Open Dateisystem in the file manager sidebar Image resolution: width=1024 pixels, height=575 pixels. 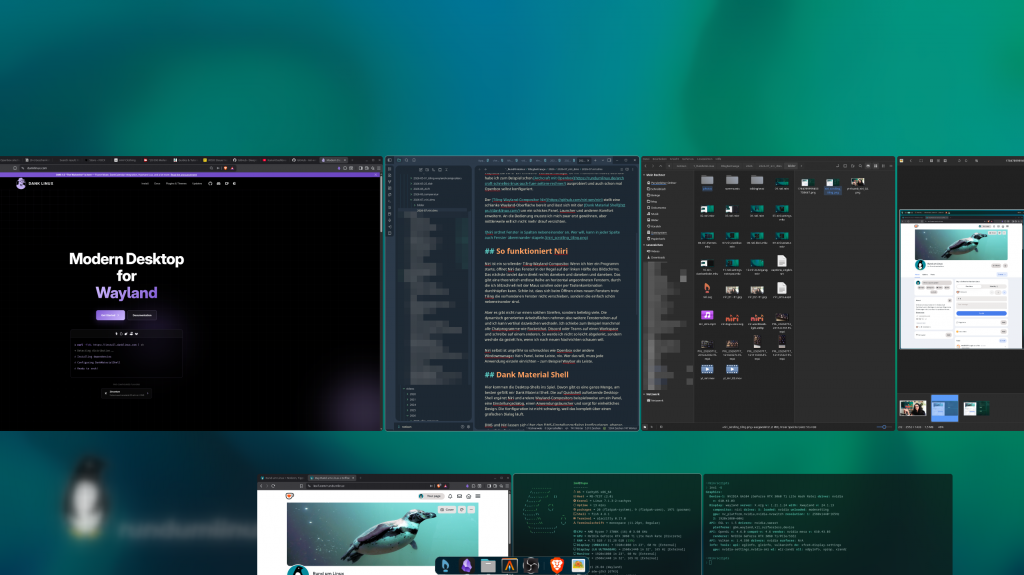tap(658, 233)
